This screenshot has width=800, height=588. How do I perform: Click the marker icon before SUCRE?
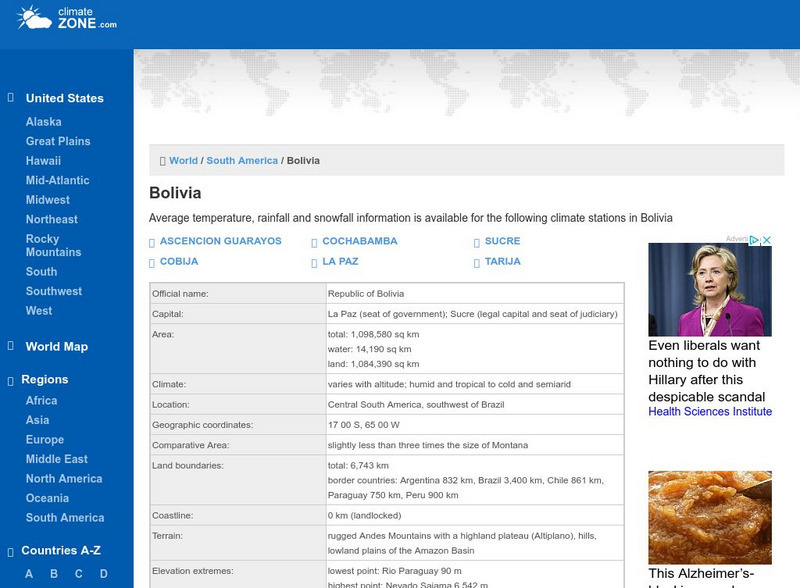pos(477,243)
